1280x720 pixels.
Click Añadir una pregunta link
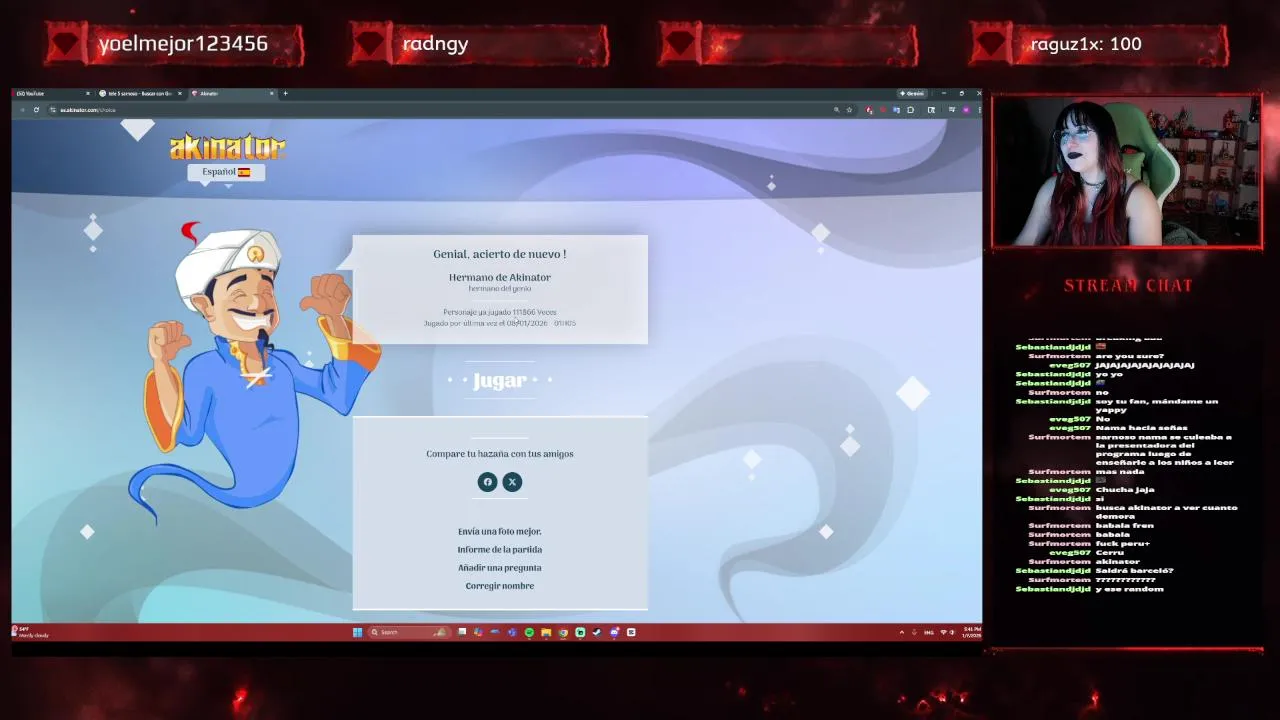pyautogui.click(x=499, y=567)
